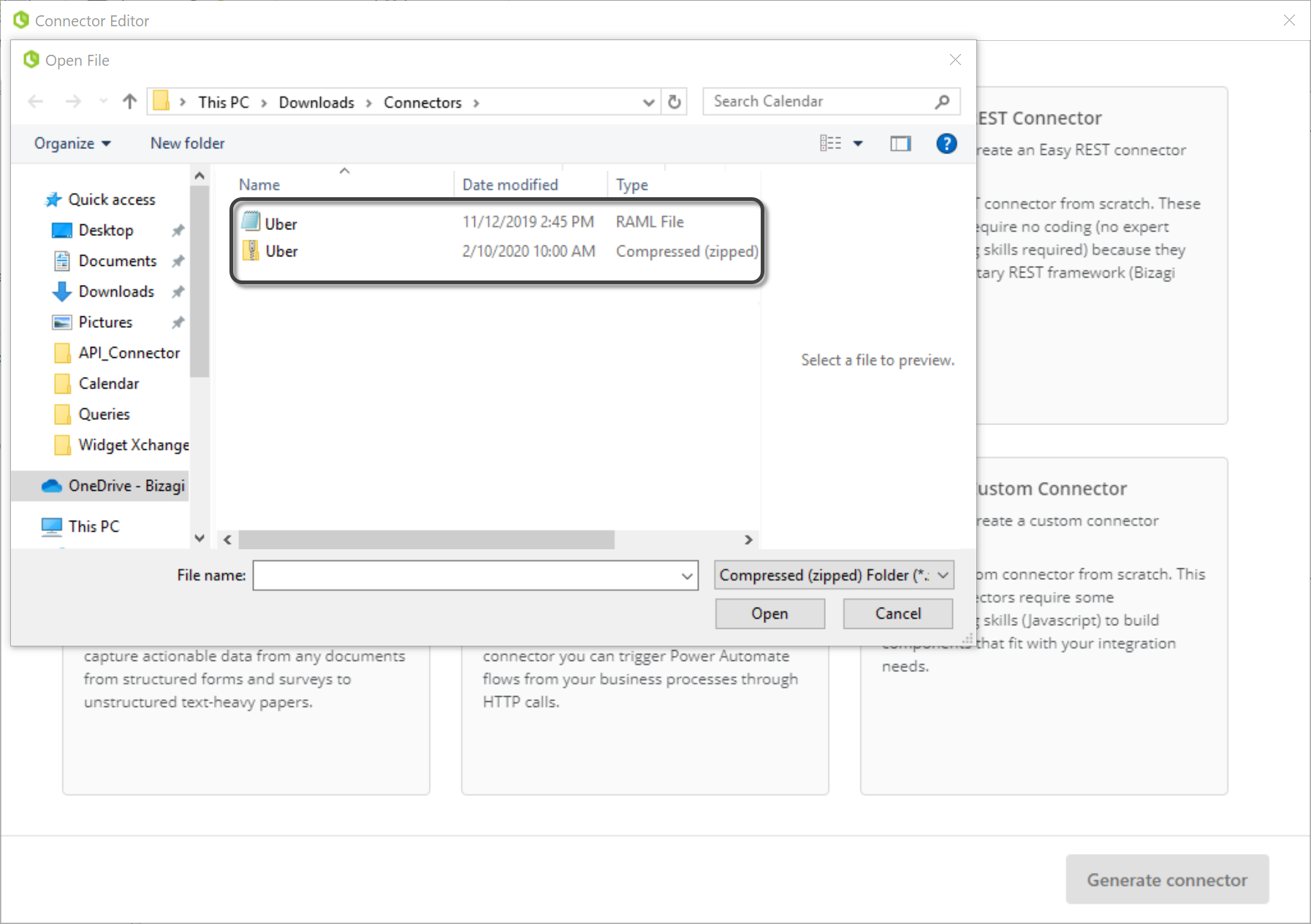Open the view options dropdown arrow

pyautogui.click(x=858, y=143)
